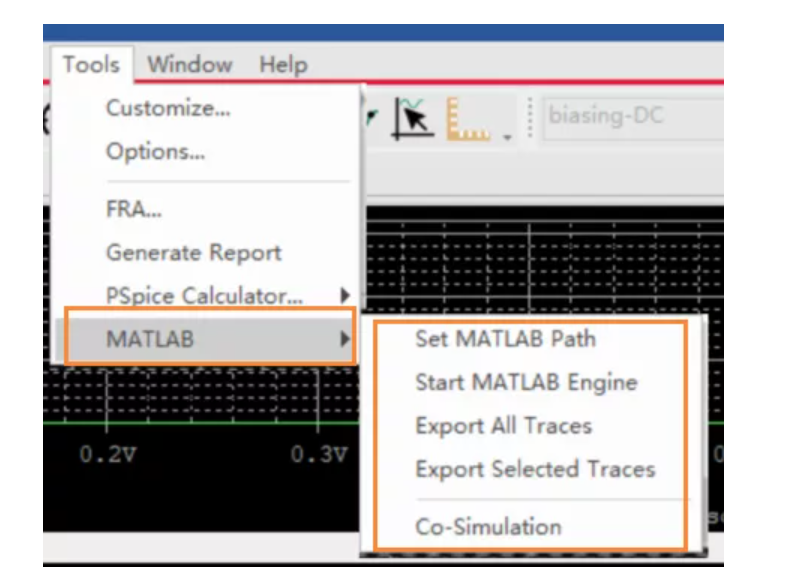Open the Tools menu
Viewport: 801px width, 579px height.
[91, 65]
